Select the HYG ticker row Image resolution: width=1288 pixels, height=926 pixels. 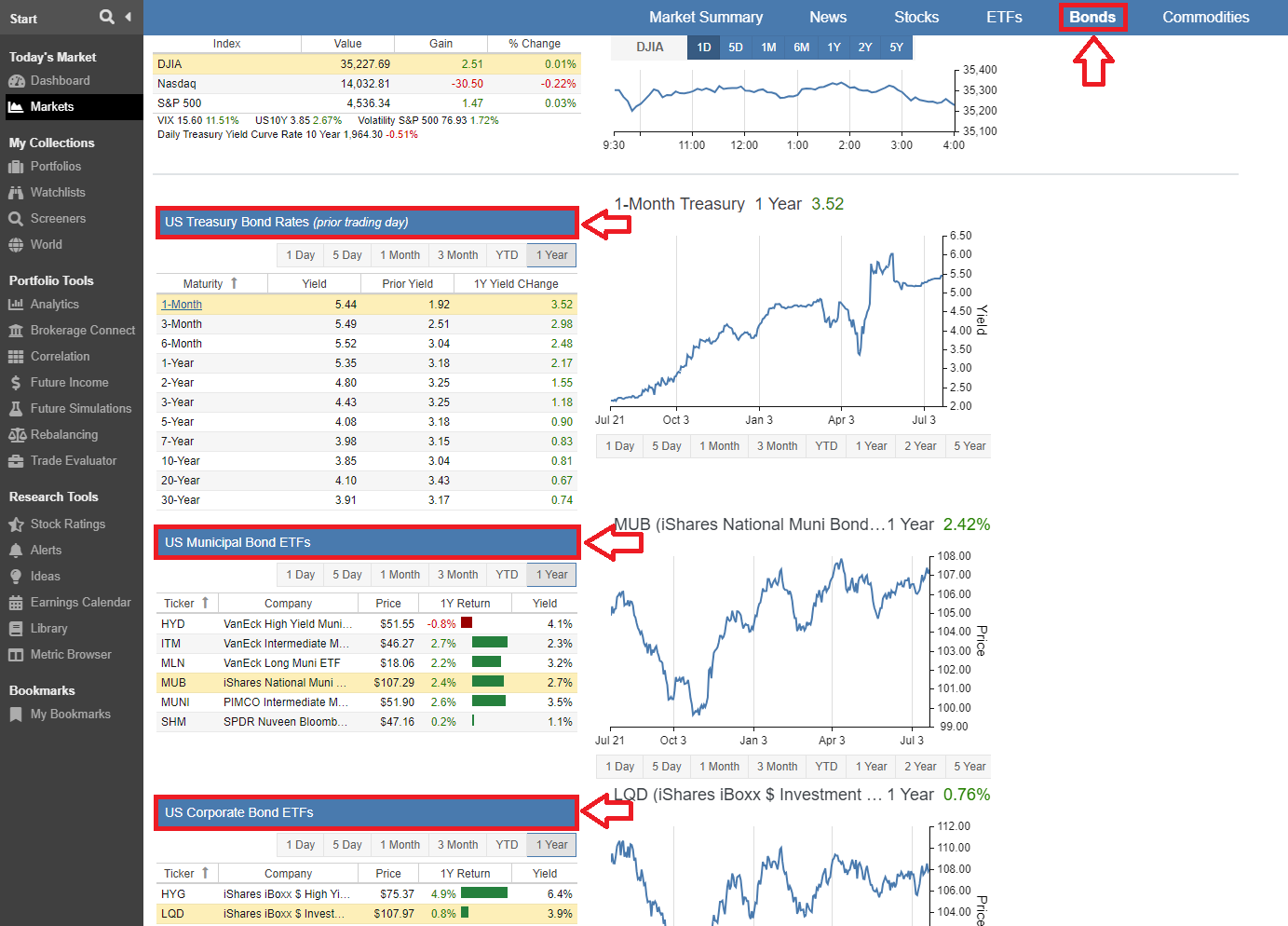point(367,894)
